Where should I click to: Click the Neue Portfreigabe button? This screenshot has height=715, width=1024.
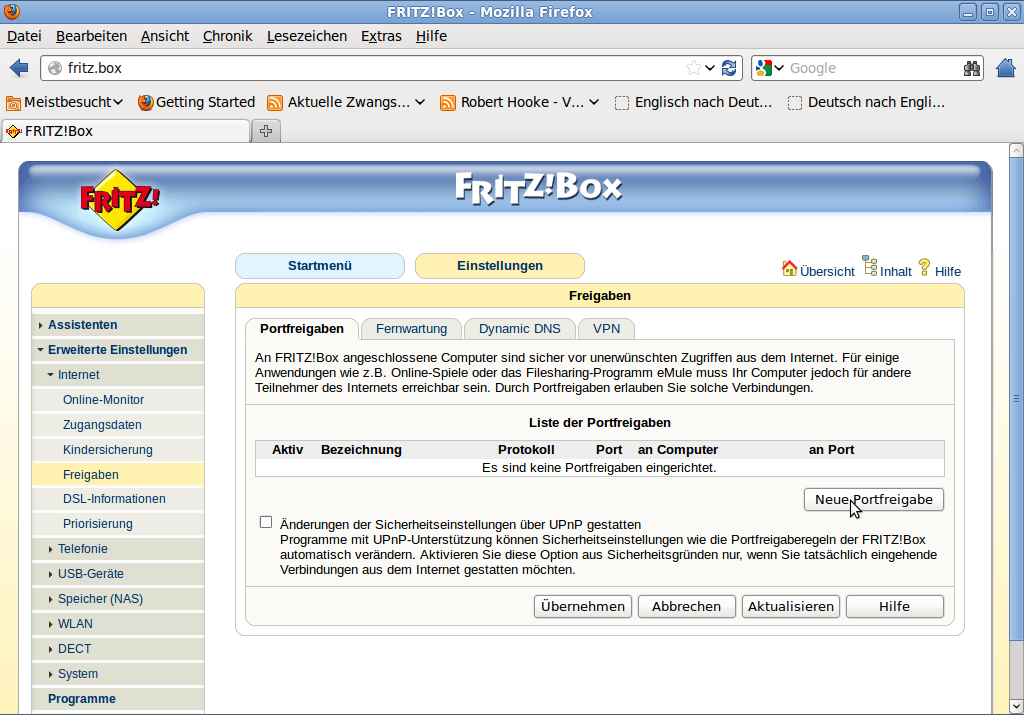tap(873, 499)
